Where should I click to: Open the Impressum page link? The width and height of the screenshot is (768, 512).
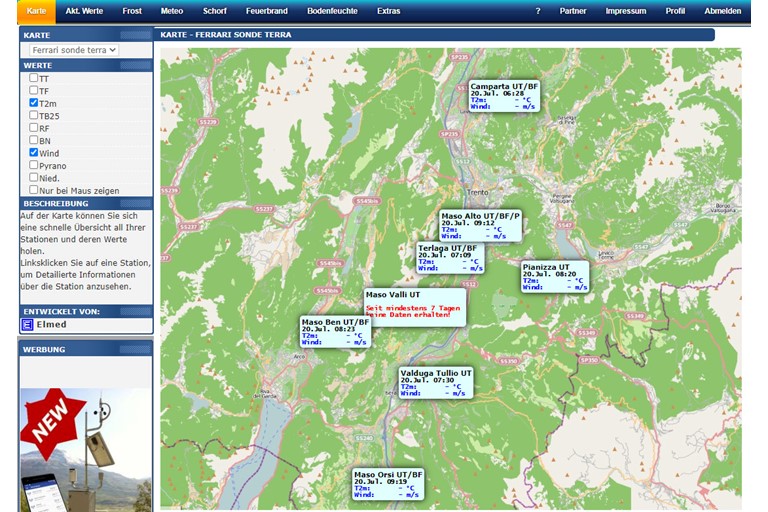tap(625, 11)
